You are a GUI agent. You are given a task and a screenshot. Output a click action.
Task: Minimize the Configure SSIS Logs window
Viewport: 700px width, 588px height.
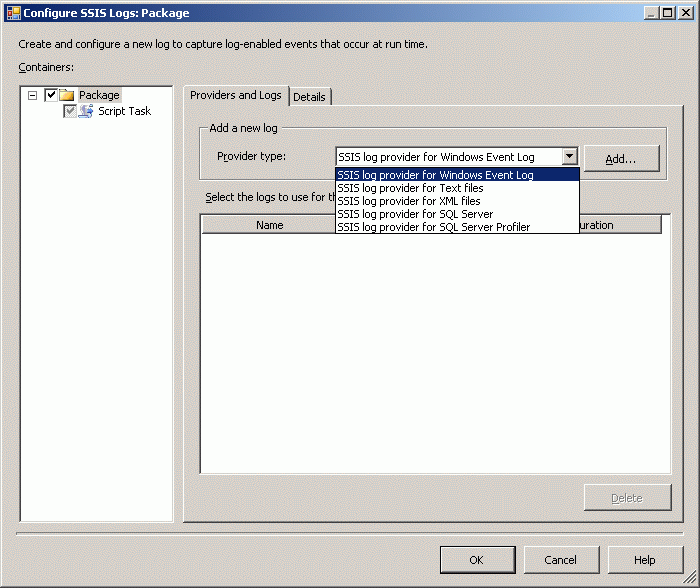point(651,13)
